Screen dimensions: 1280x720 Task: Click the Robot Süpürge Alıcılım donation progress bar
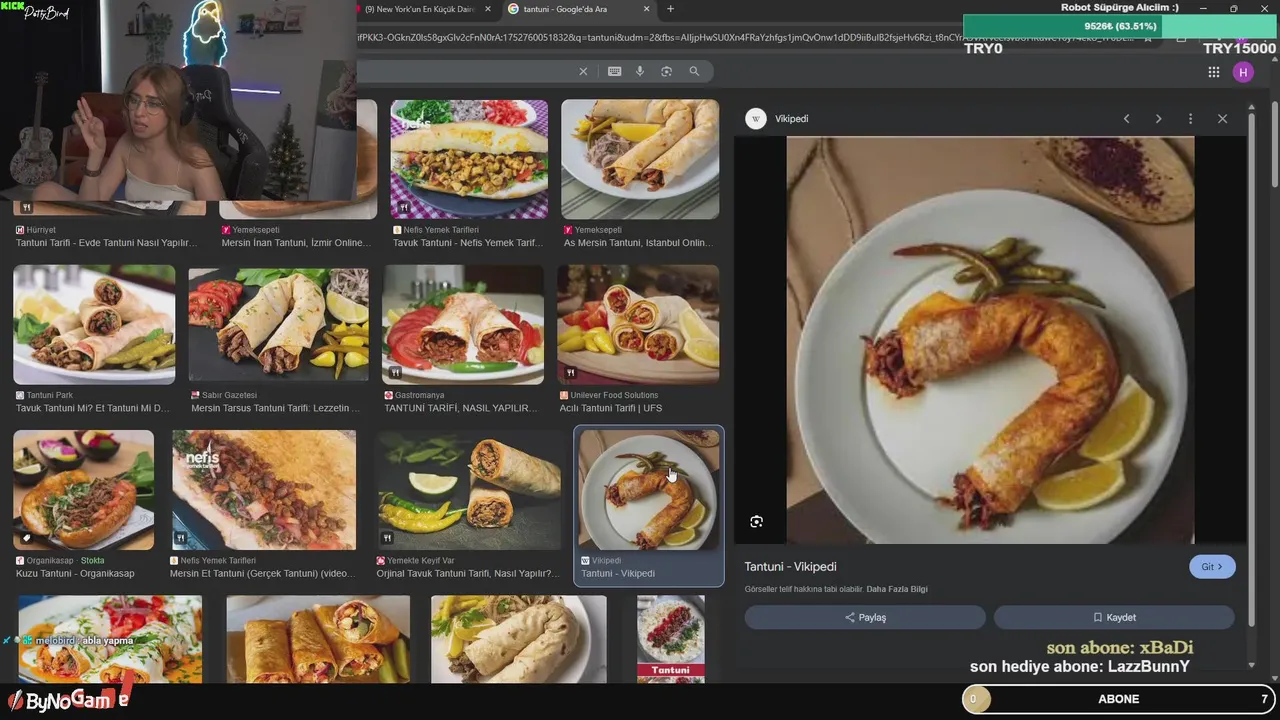(1119, 26)
